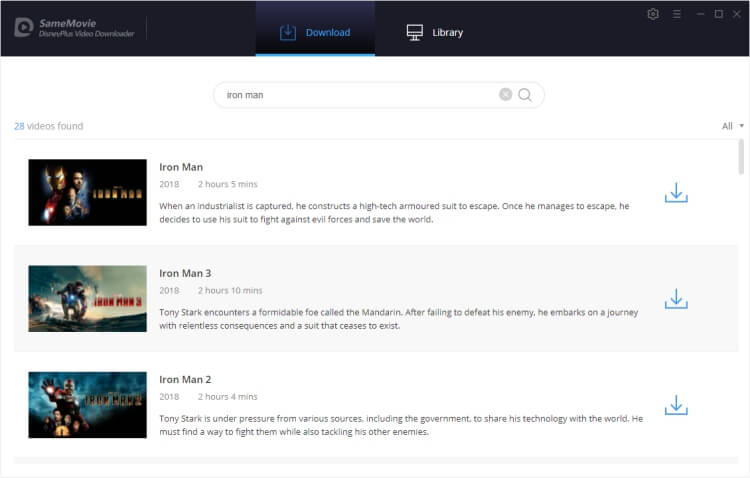Click the SameMovie logo icon
The width and height of the screenshot is (750, 478).
(23, 27)
